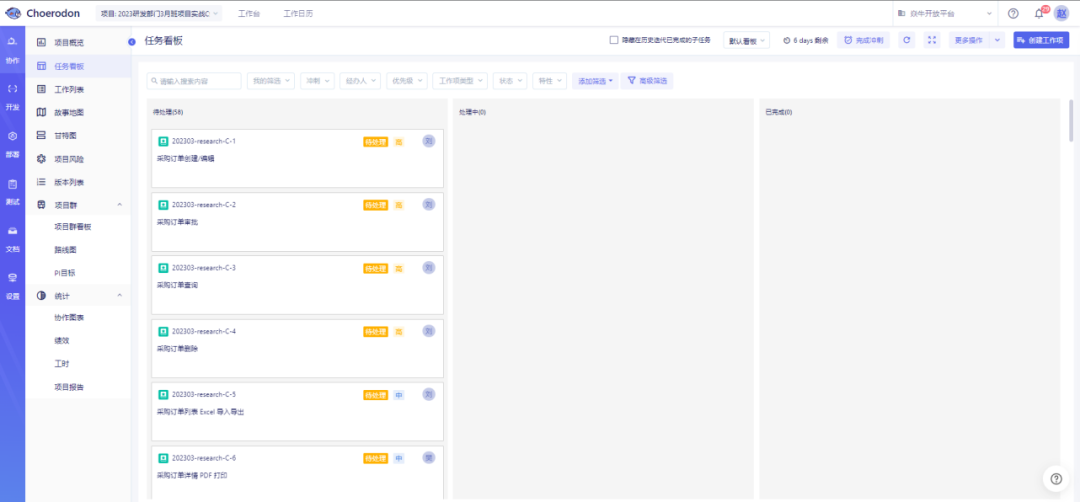Click the board vertical scrollbar
Image resolution: width=1080 pixels, height=502 pixels.
click(1072, 121)
